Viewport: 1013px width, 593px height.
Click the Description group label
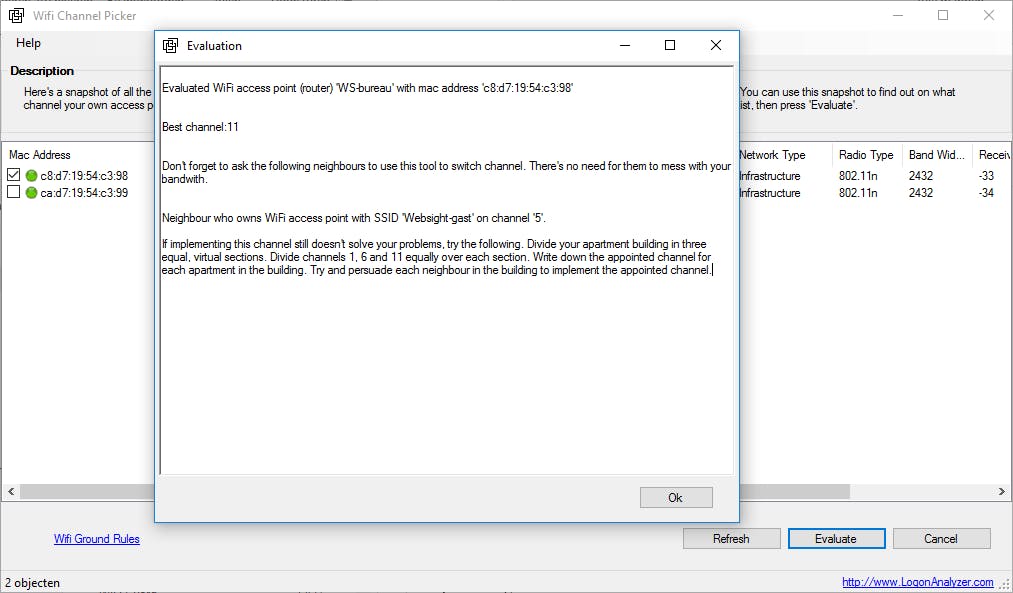(x=42, y=71)
